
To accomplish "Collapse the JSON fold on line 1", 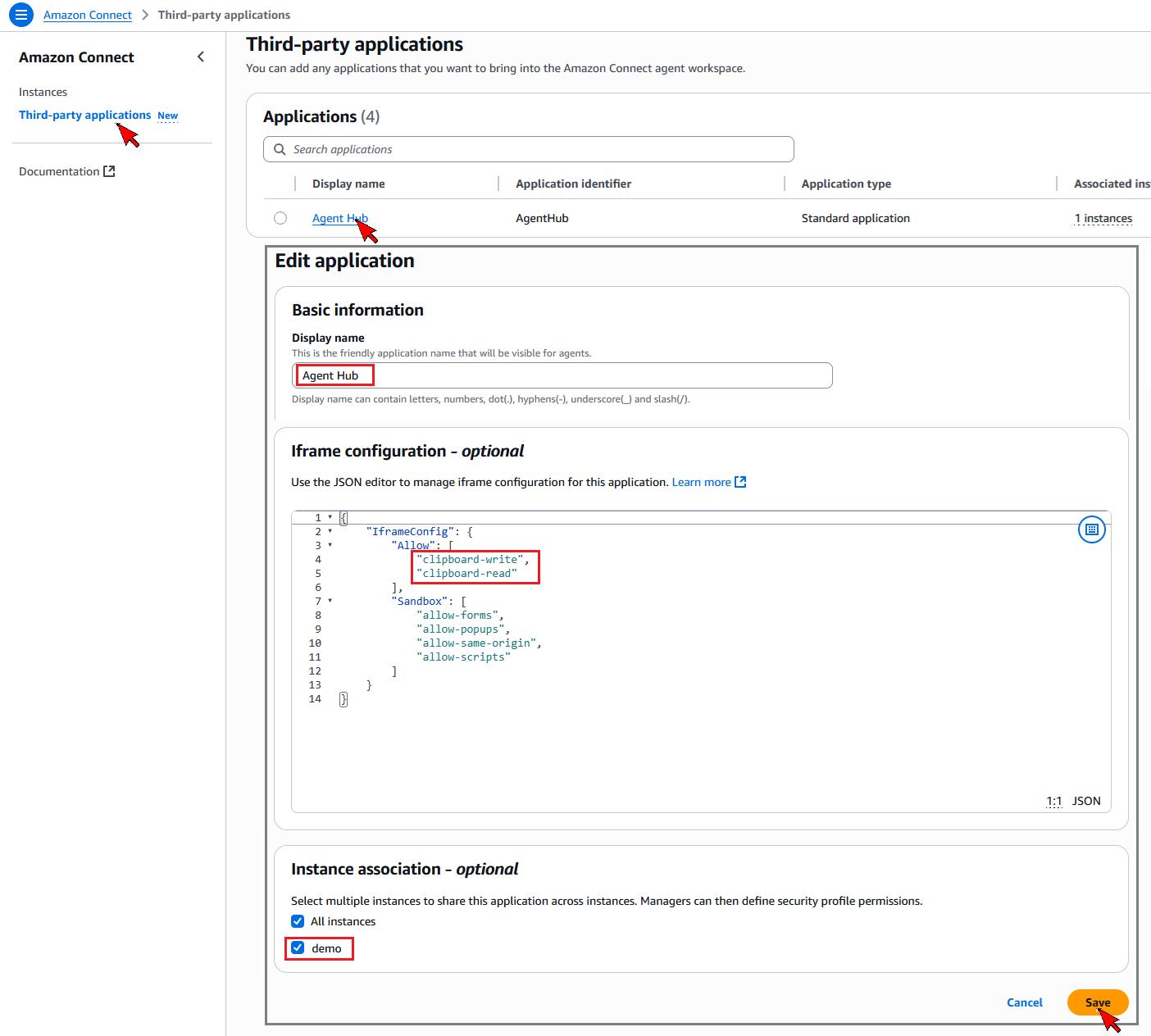I will [330, 517].
